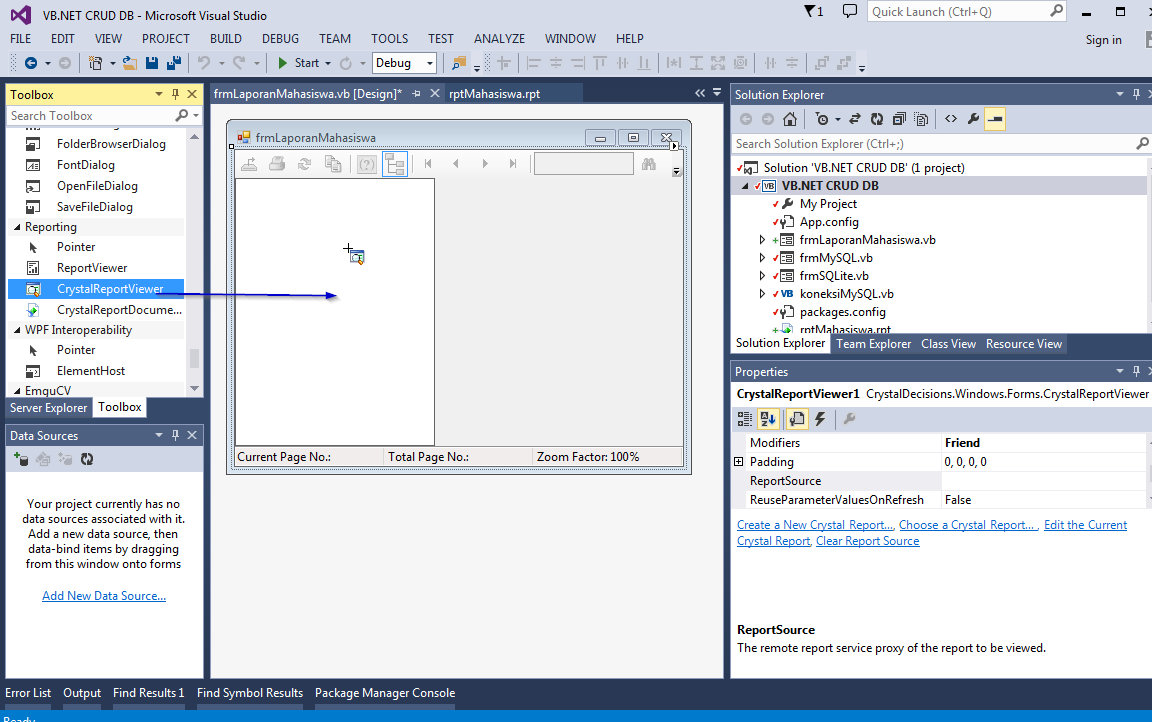
Task: Expand the Padding property
Action: 738,462
